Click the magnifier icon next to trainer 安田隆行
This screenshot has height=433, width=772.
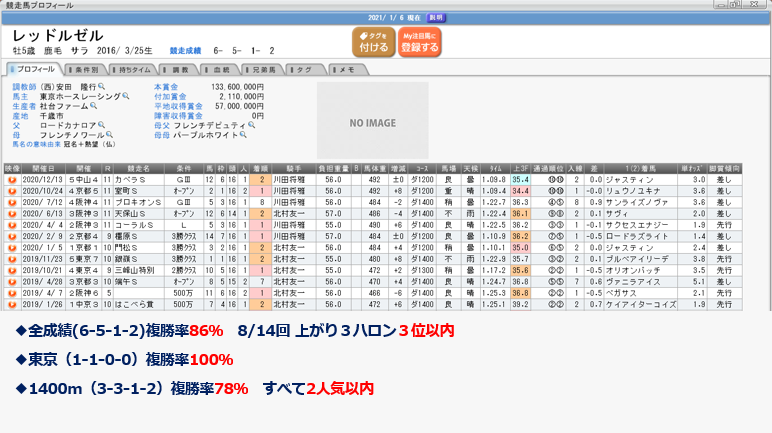101,87
